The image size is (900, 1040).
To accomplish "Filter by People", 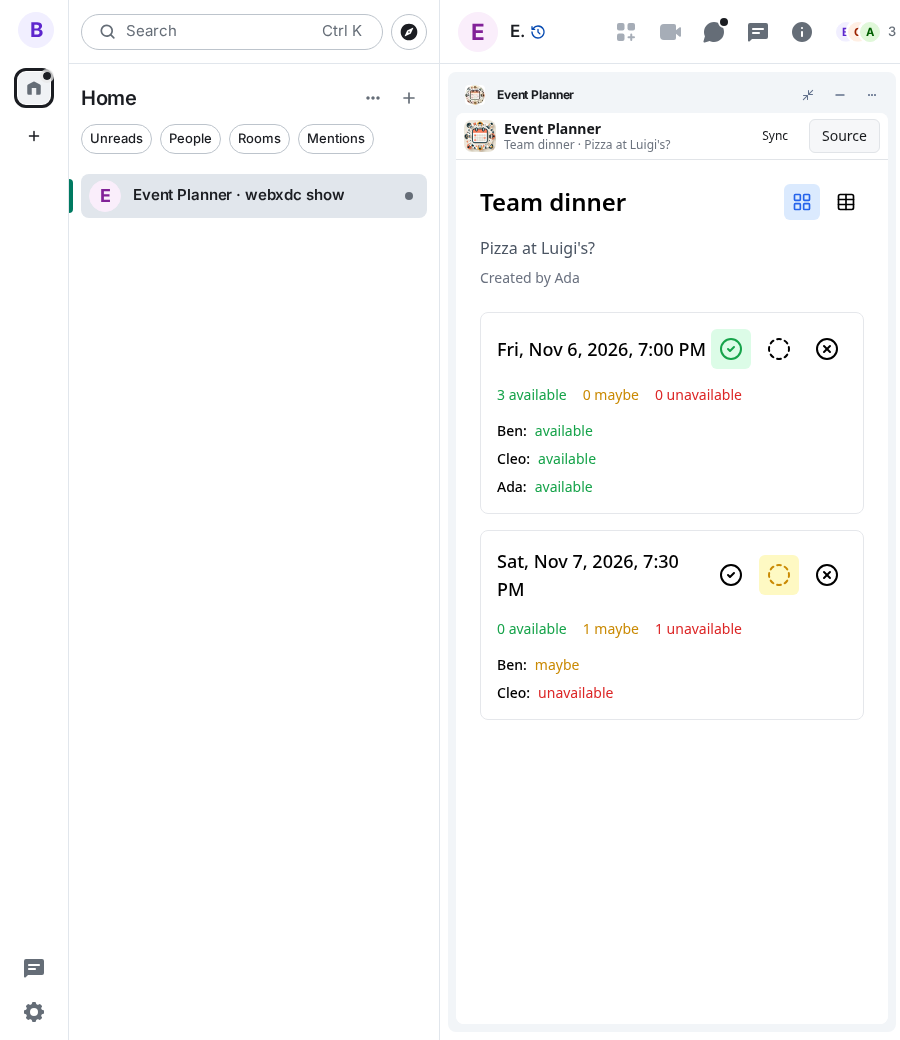I will tap(190, 139).
